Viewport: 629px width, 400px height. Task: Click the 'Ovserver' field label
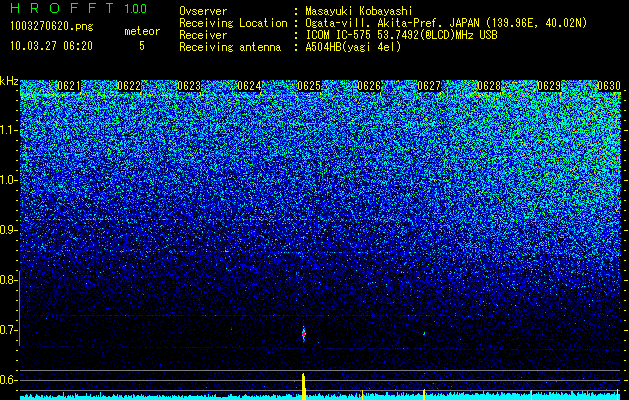point(203,11)
